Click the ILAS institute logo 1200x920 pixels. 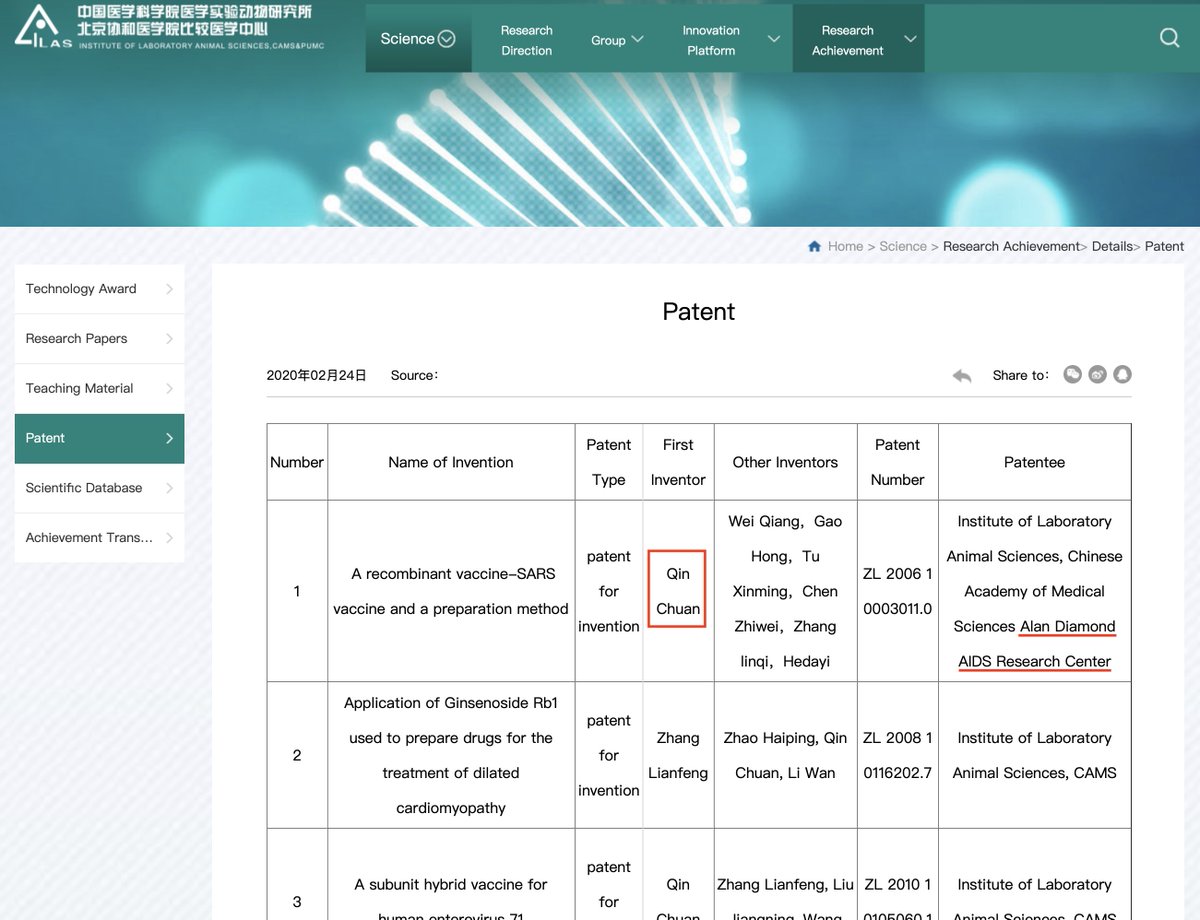click(168, 27)
